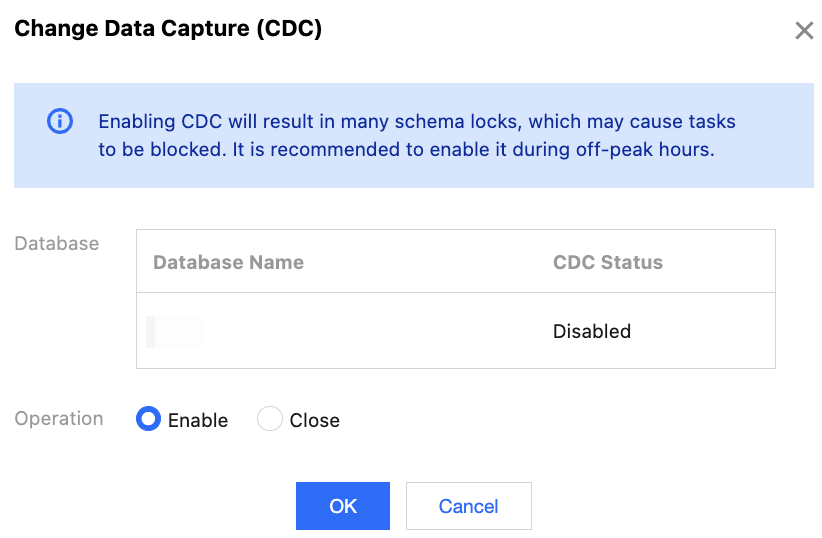Click the dialog title Change Data Capture (CDC)
This screenshot has height=538, width=822.
point(168,29)
